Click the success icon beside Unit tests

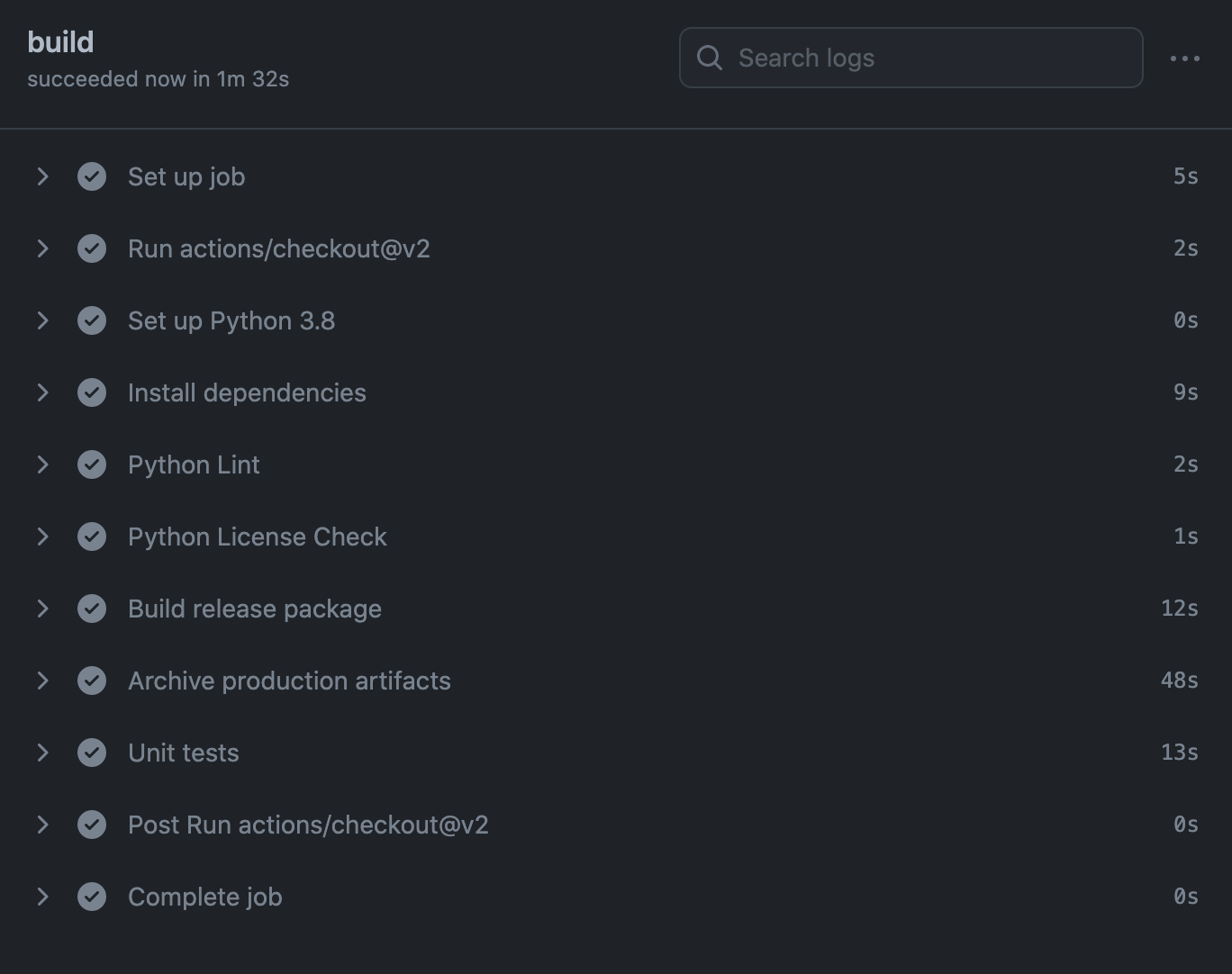click(x=92, y=753)
